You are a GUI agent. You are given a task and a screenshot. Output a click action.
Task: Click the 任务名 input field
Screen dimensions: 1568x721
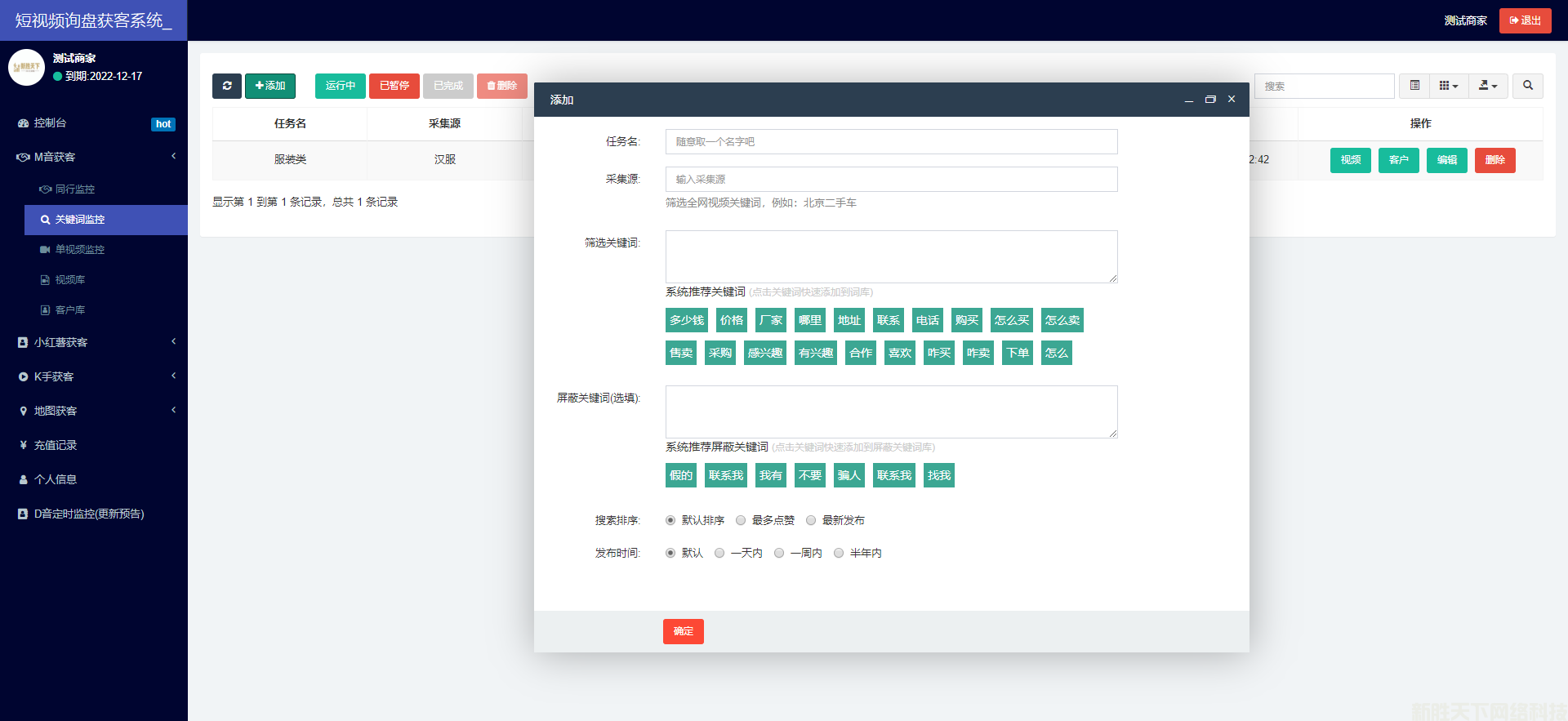(891, 142)
